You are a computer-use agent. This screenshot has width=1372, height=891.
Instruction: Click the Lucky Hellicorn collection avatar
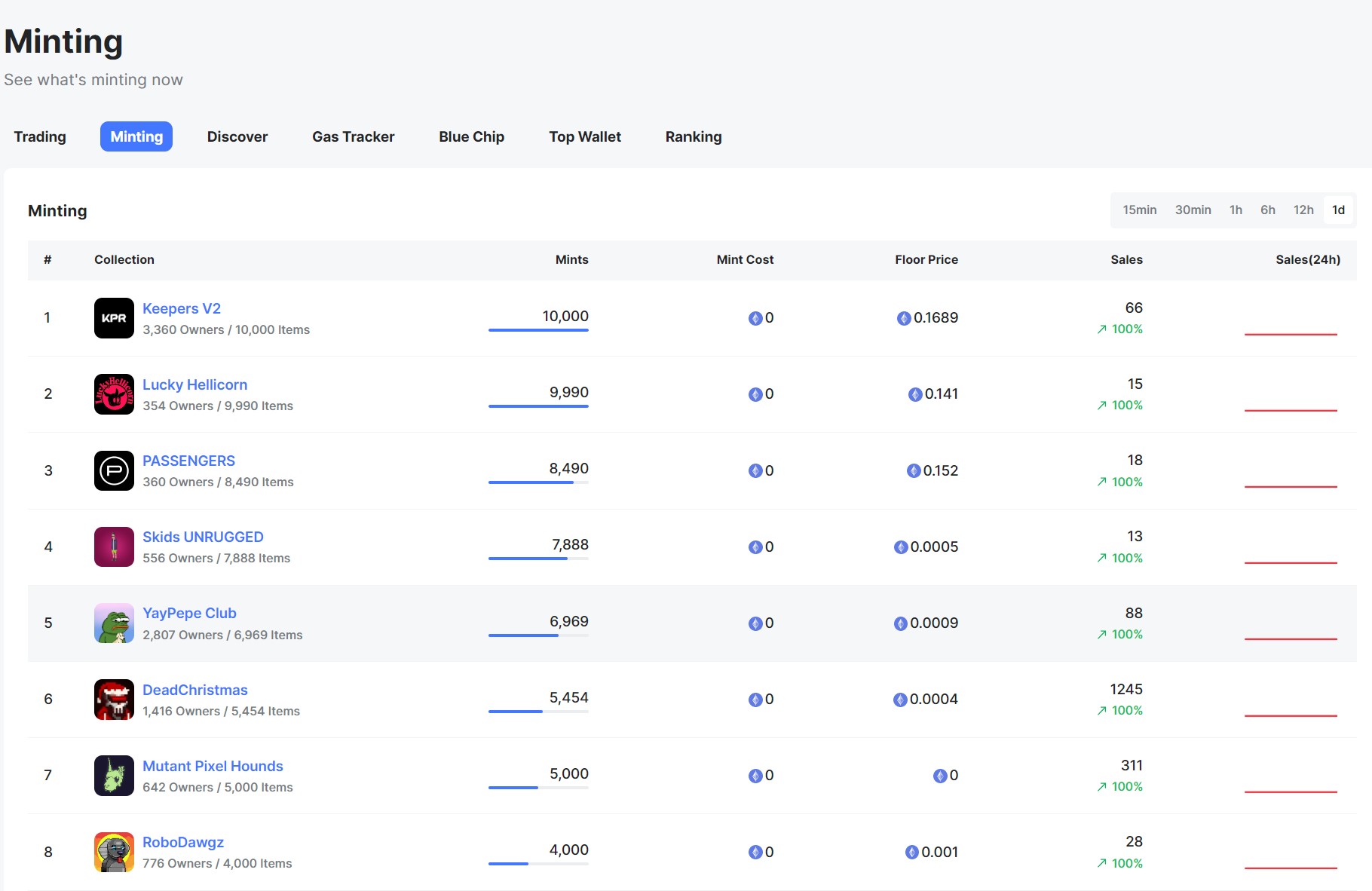114,394
